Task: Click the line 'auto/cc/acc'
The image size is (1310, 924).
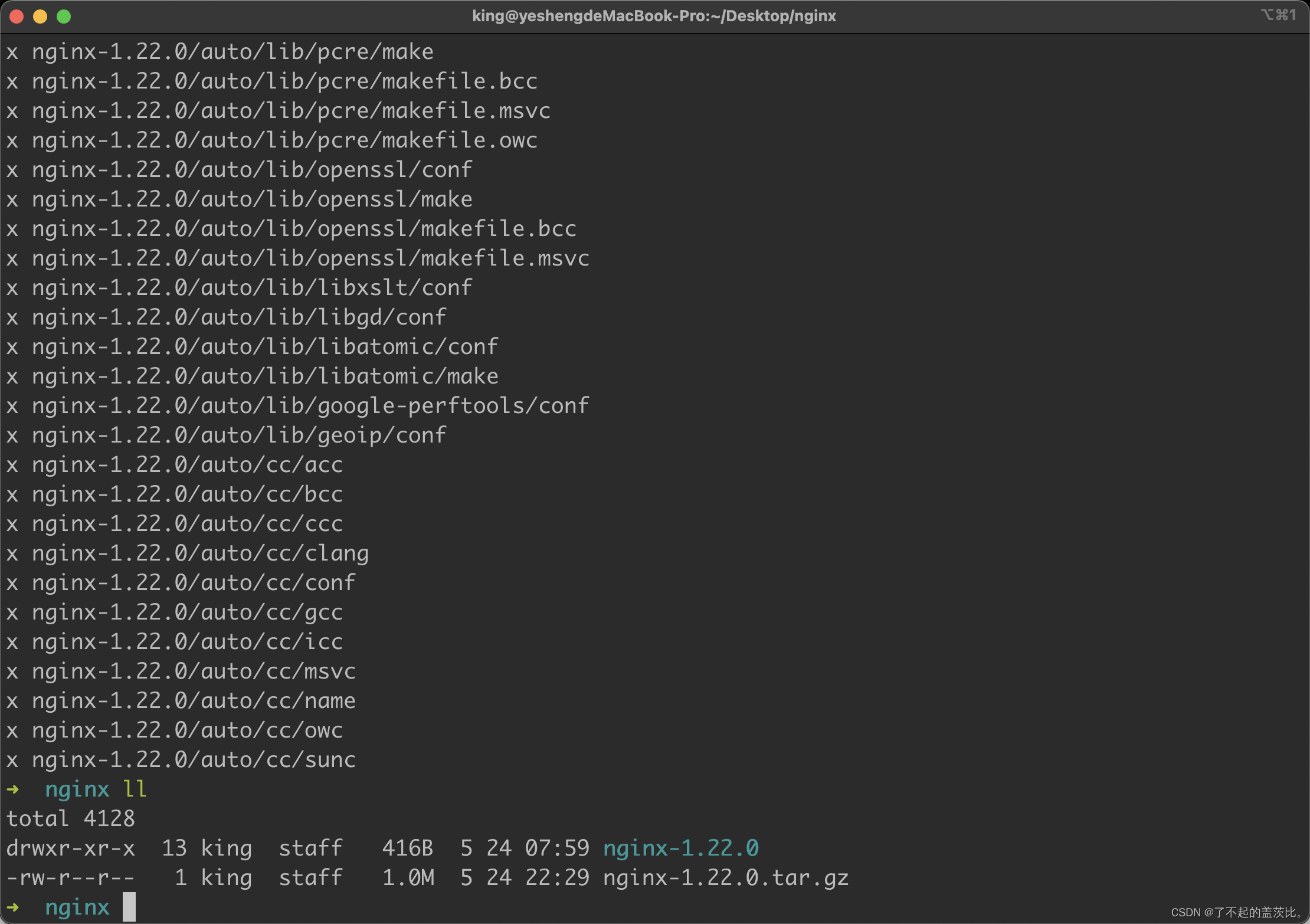Action: coord(175,465)
